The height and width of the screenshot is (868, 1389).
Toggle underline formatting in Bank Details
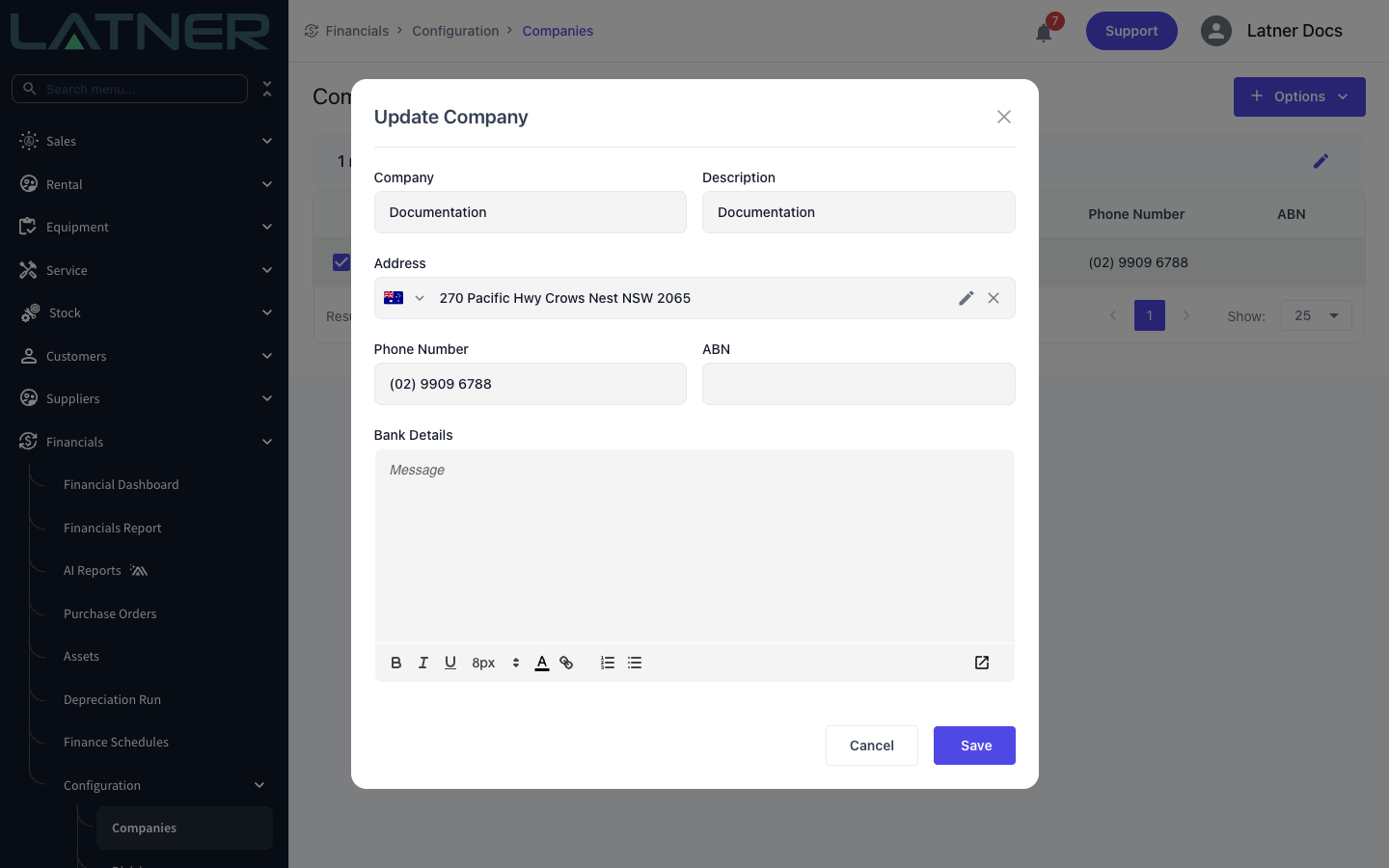(449, 663)
